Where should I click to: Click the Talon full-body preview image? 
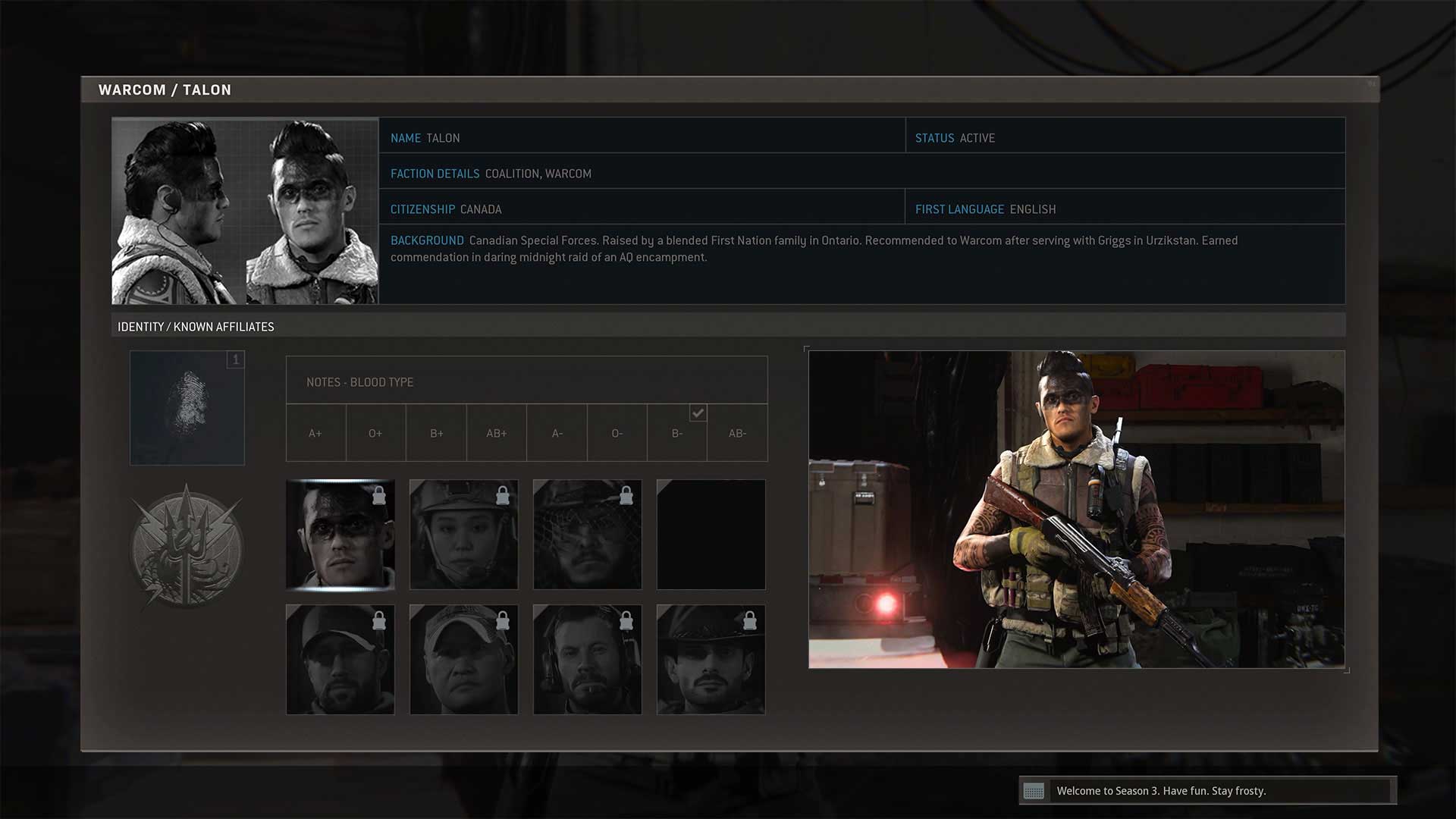click(x=1077, y=510)
